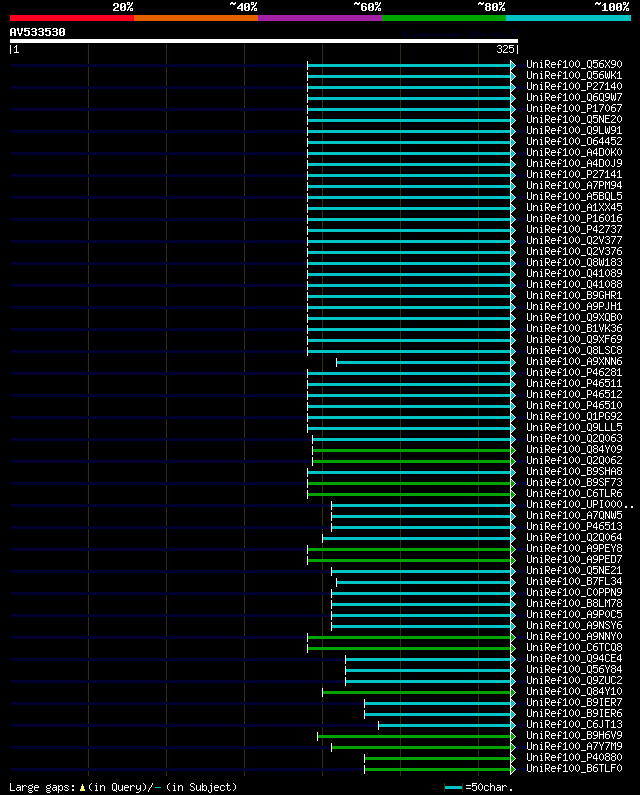Select the UniRef100_Q2Q062 label
Viewport: 640px width, 795px height.
(x=574, y=460)
